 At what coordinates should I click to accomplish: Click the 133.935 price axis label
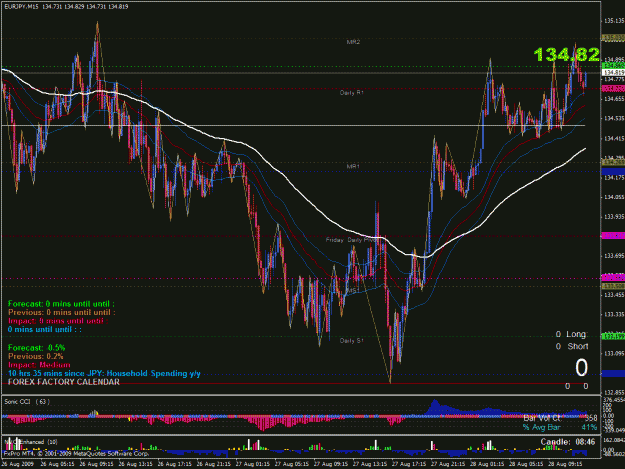[614, 216]
